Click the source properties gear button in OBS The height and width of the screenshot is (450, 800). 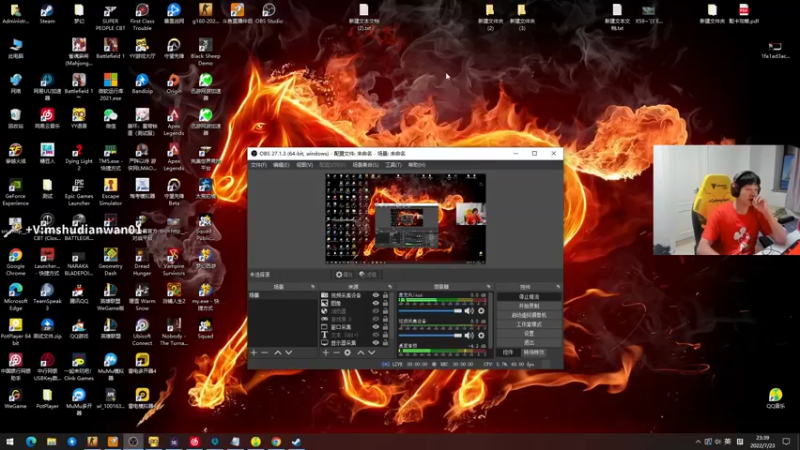pos(344,274)
